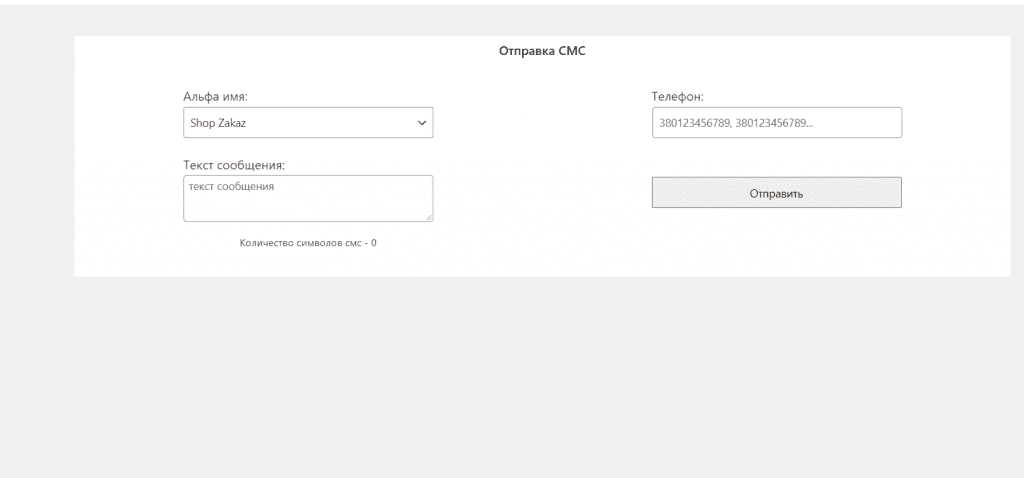The height and width of the screenshot is (478, 1024).
Task: Click the Количество символов смс counter text
Action: [308, 243]
